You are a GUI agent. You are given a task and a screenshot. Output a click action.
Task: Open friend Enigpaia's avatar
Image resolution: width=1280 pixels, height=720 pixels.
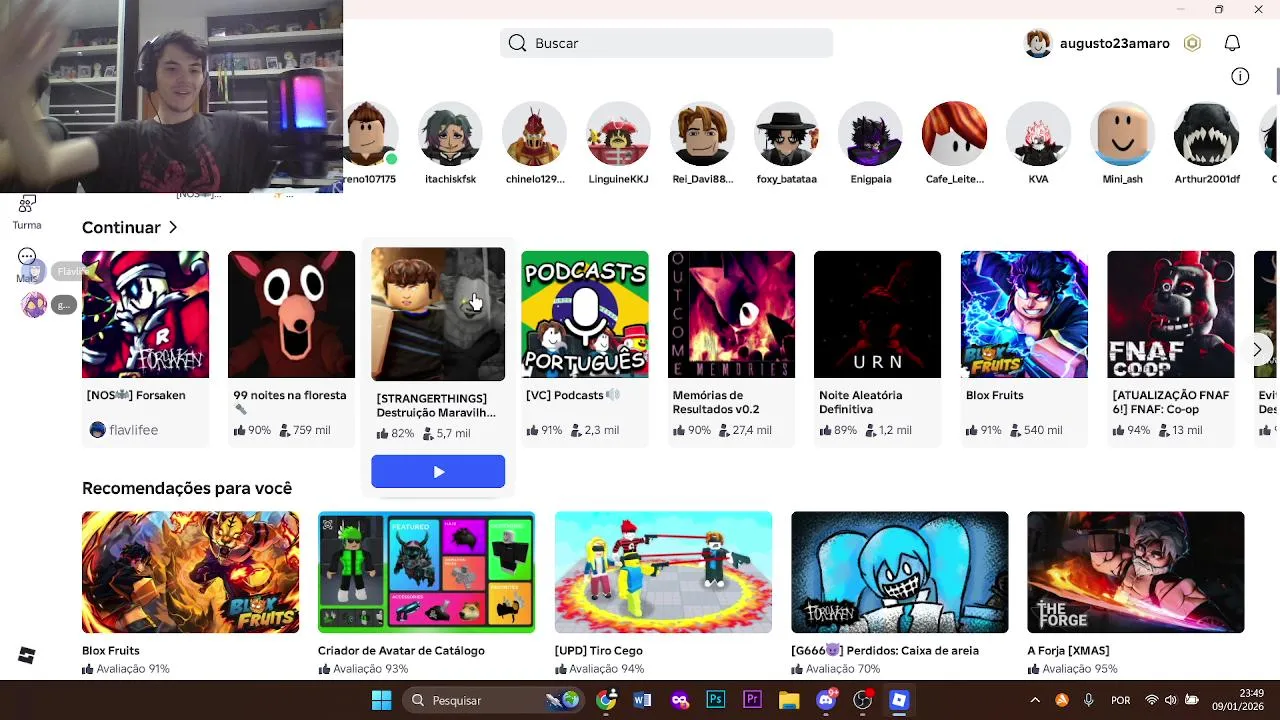coord(870,133)
